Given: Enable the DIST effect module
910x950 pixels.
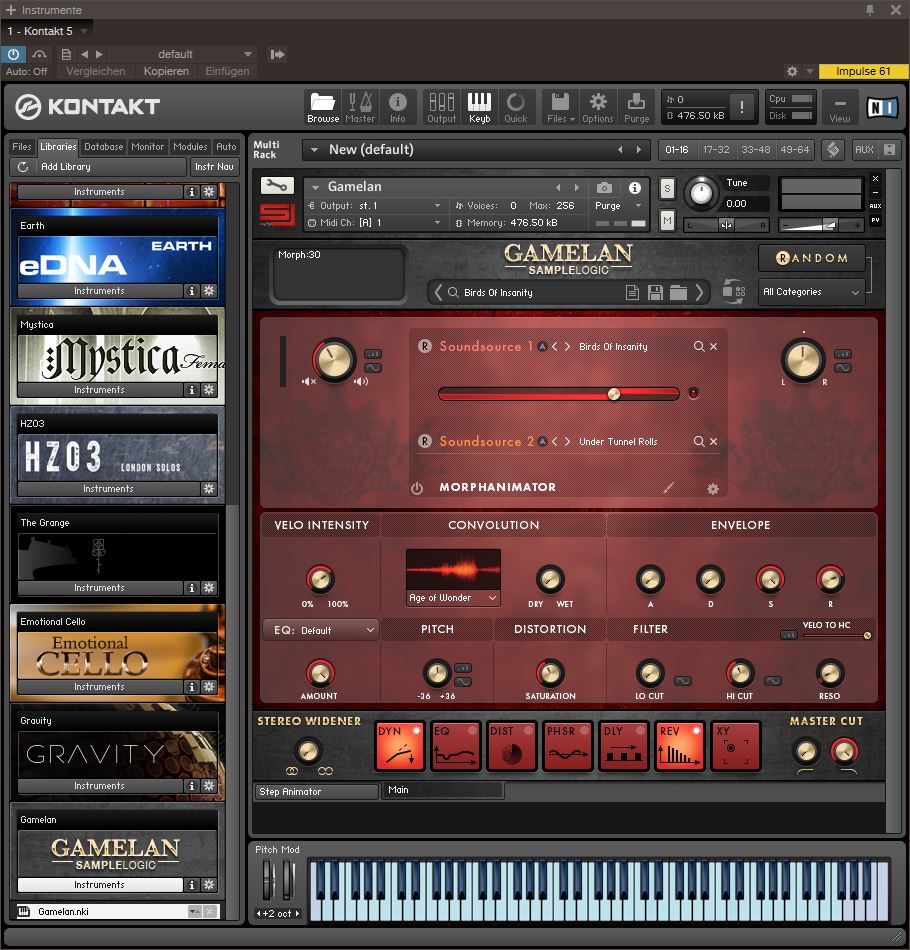Looking at the screenshot, I should coord(512,746).
